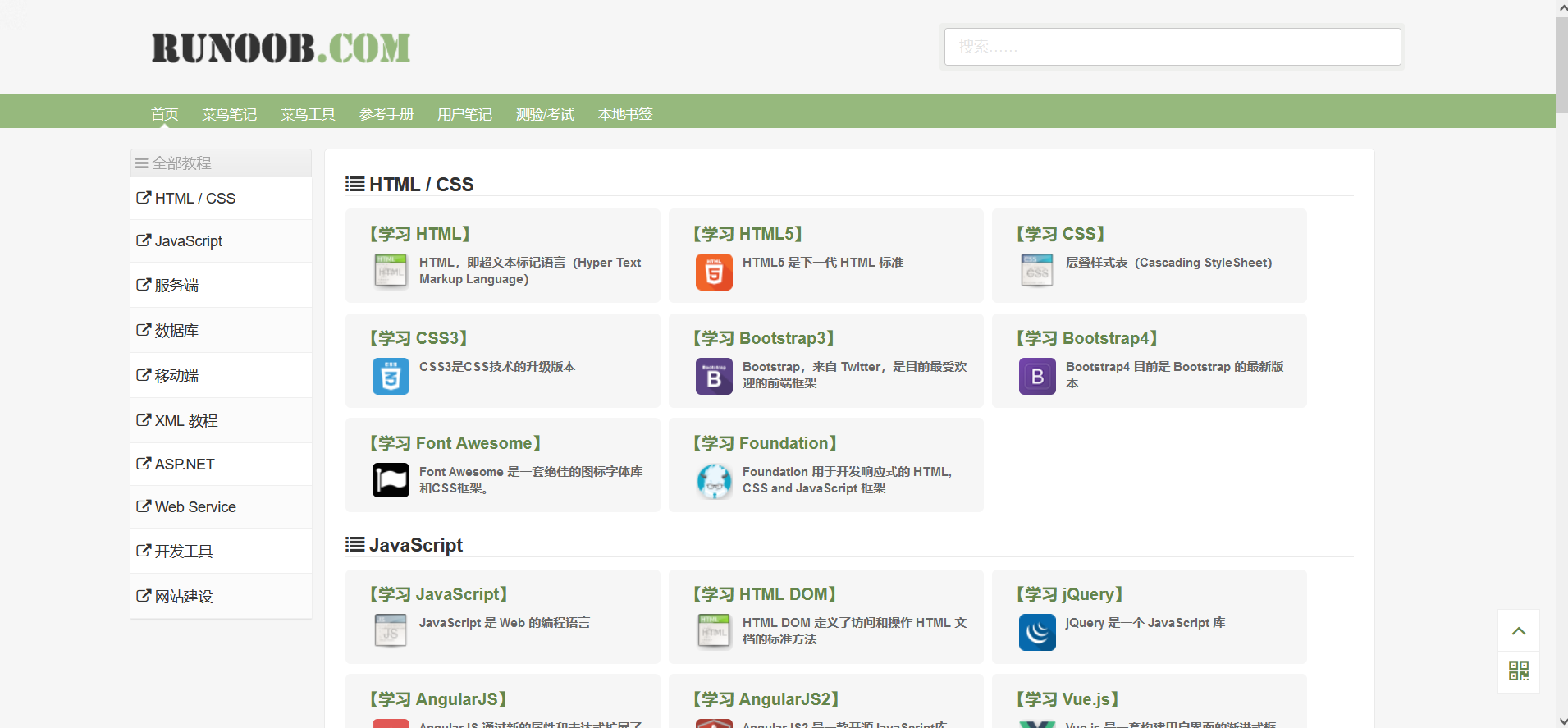1568x728 pixels.
Task: Open the 用户笔记 navigation tab
Action: [465, 114]
